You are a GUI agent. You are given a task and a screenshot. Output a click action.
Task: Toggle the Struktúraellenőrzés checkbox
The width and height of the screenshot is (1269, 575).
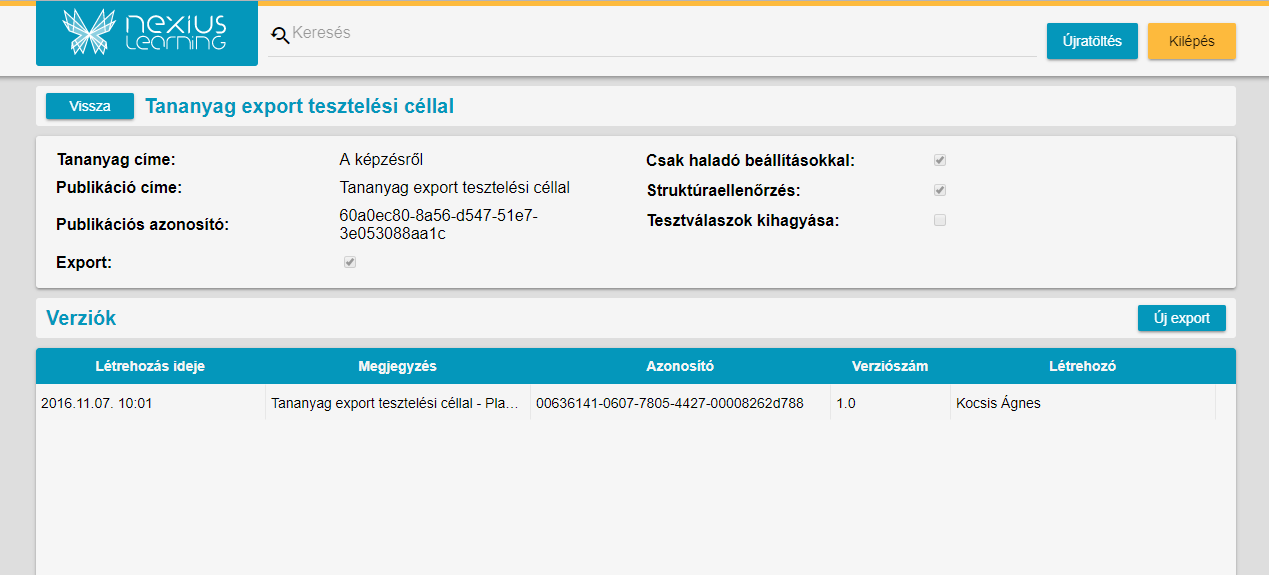pyautogui.click(x=940, y=190)
